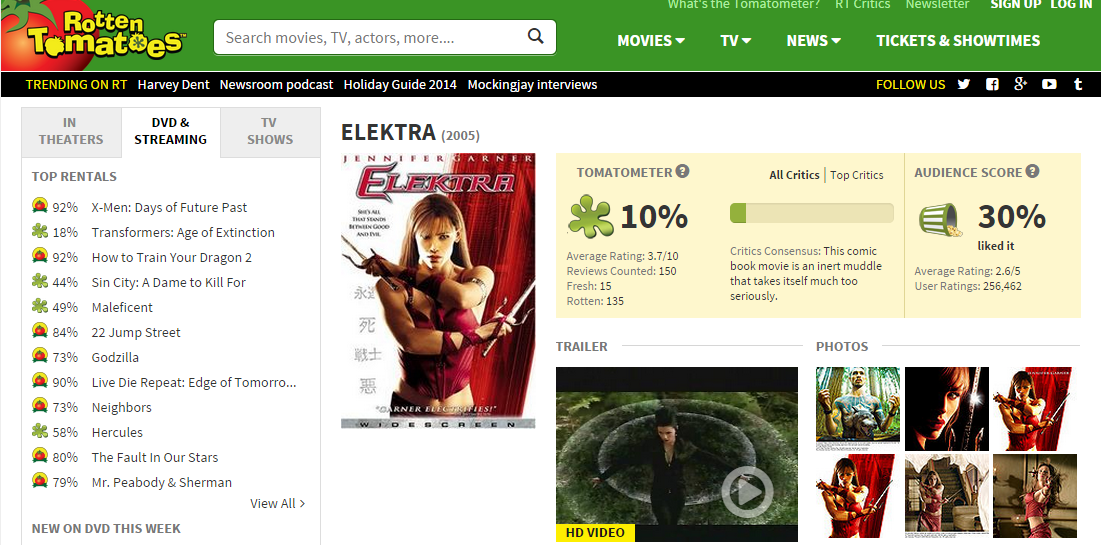Open the YouTube follow icon
This screenshot has height=546, width=1101.
[x=1049, y=84]
